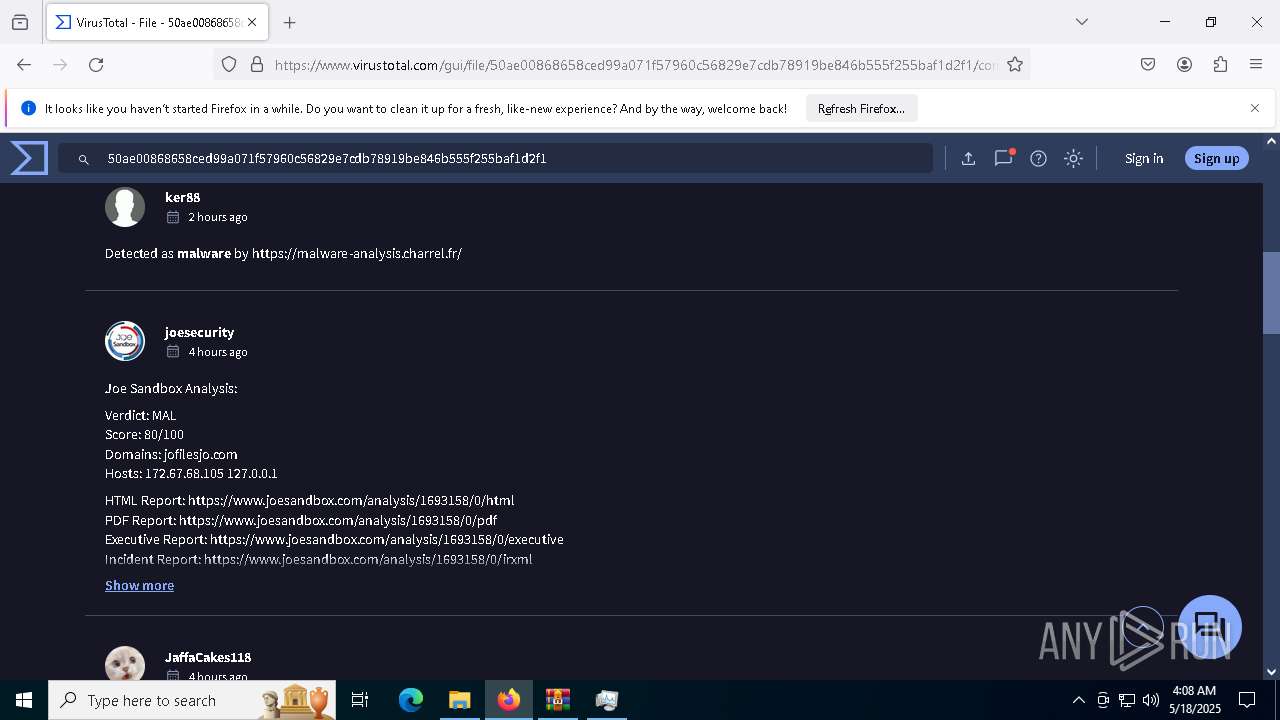Open Microsoft Edge from taskbar
Screen dimensions: 1280x720
[411, 700]
